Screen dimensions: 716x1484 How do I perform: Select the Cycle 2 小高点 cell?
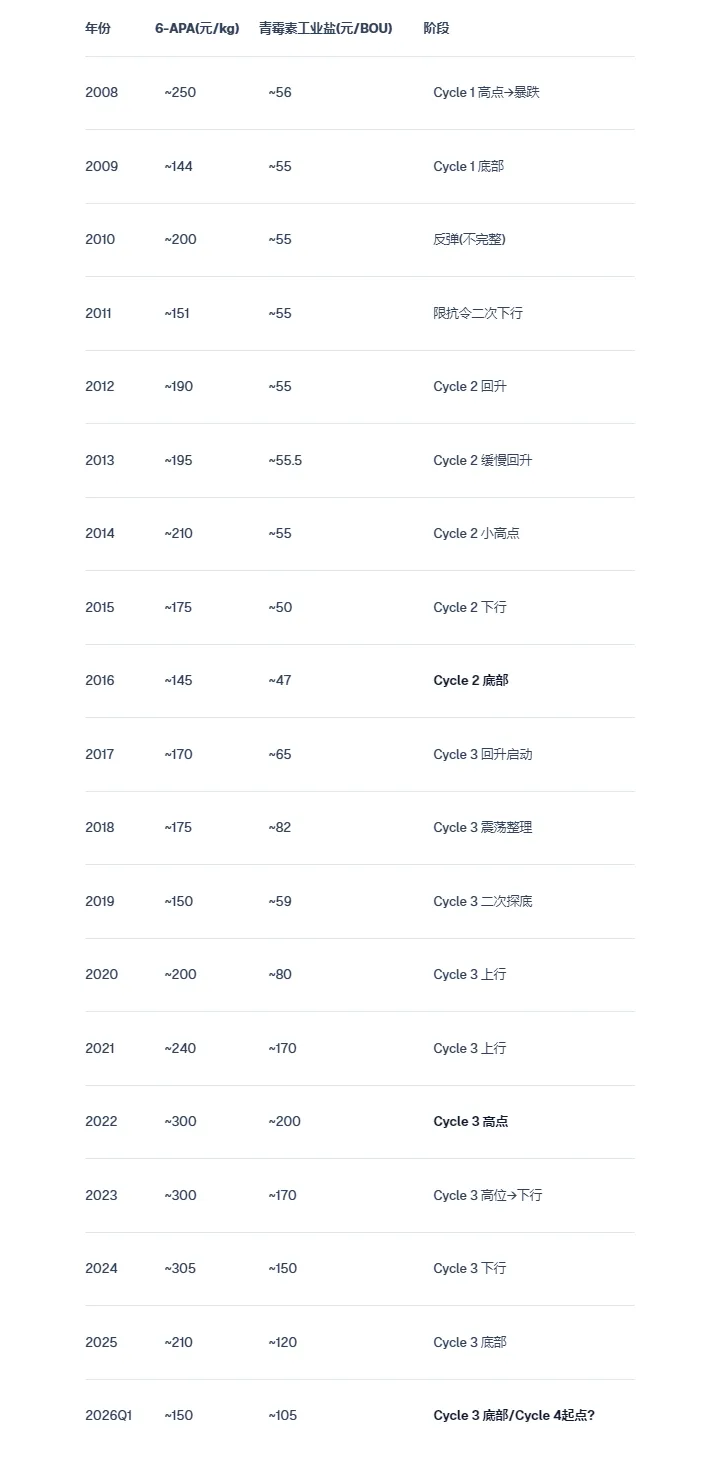(x=476, y=534)
